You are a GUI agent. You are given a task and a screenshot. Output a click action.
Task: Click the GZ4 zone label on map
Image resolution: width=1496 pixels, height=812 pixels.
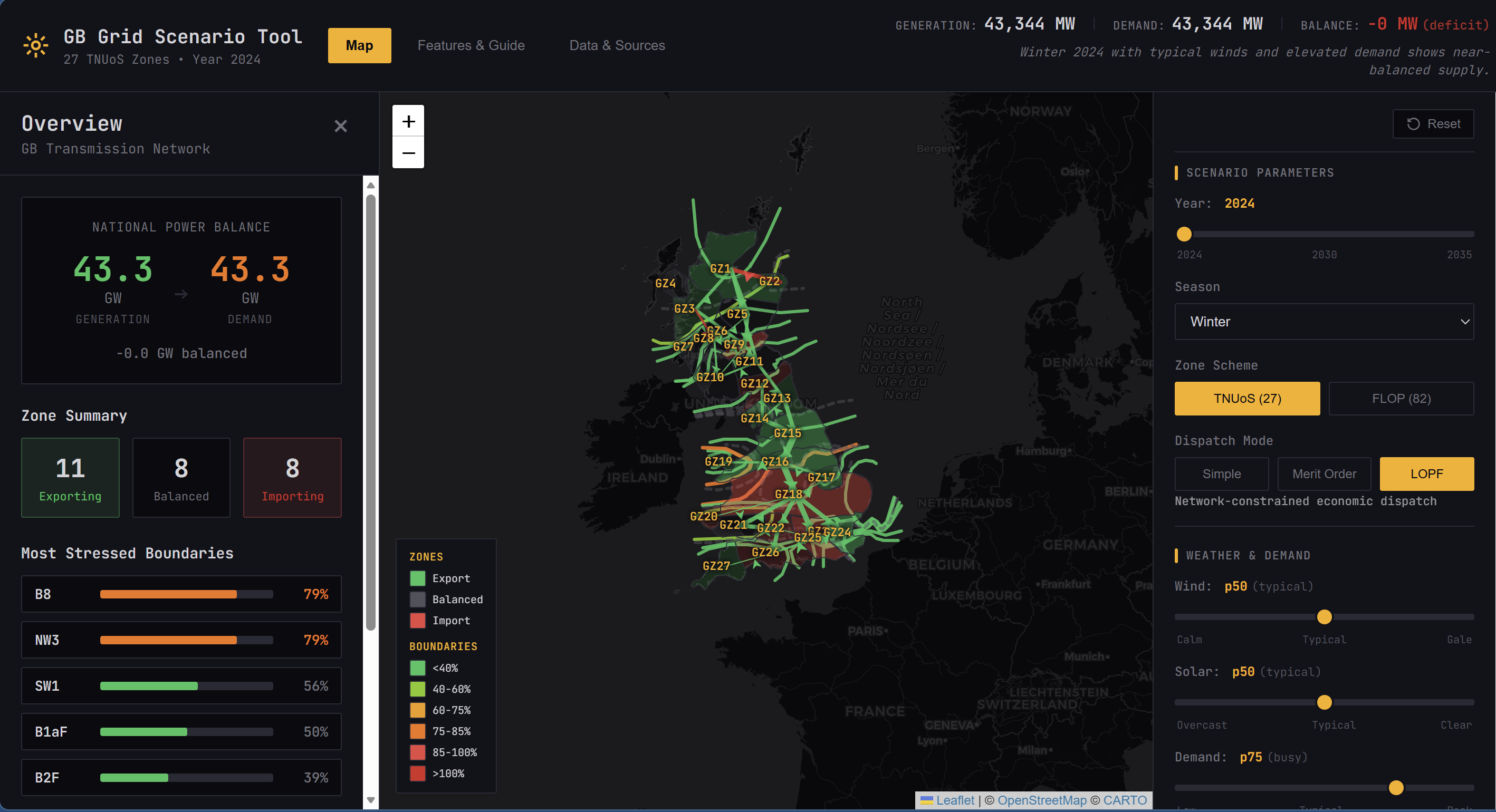click(x=666, y=283)
